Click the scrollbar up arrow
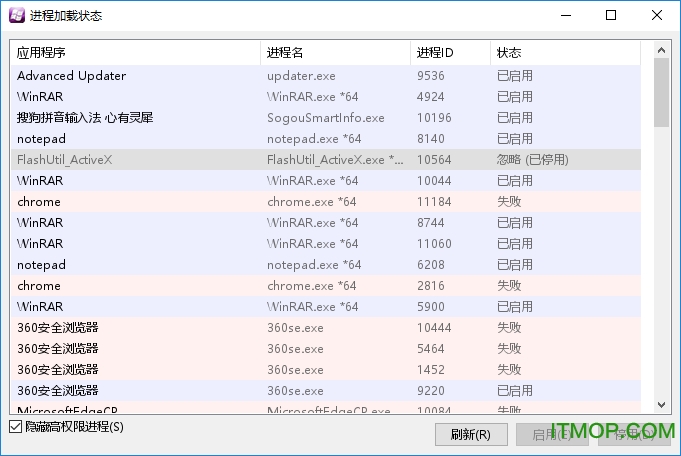 (x=661, y=50)
